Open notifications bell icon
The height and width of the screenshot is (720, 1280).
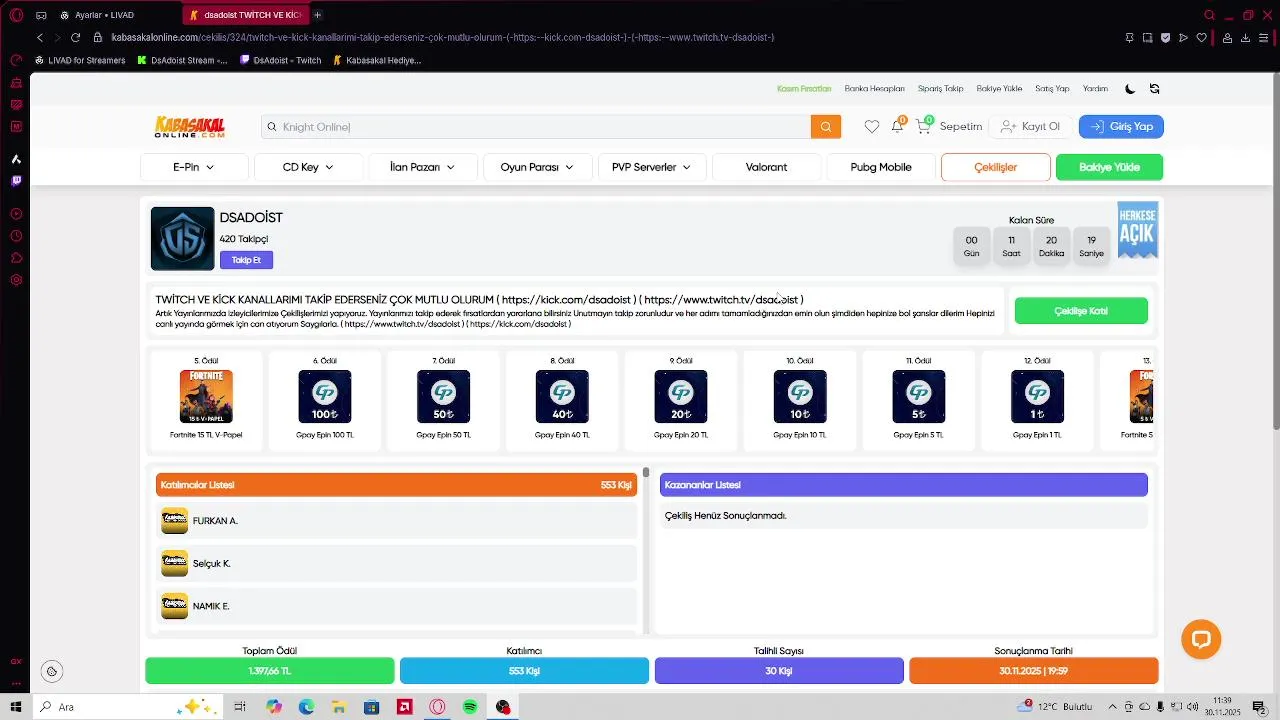click(897, 126)
